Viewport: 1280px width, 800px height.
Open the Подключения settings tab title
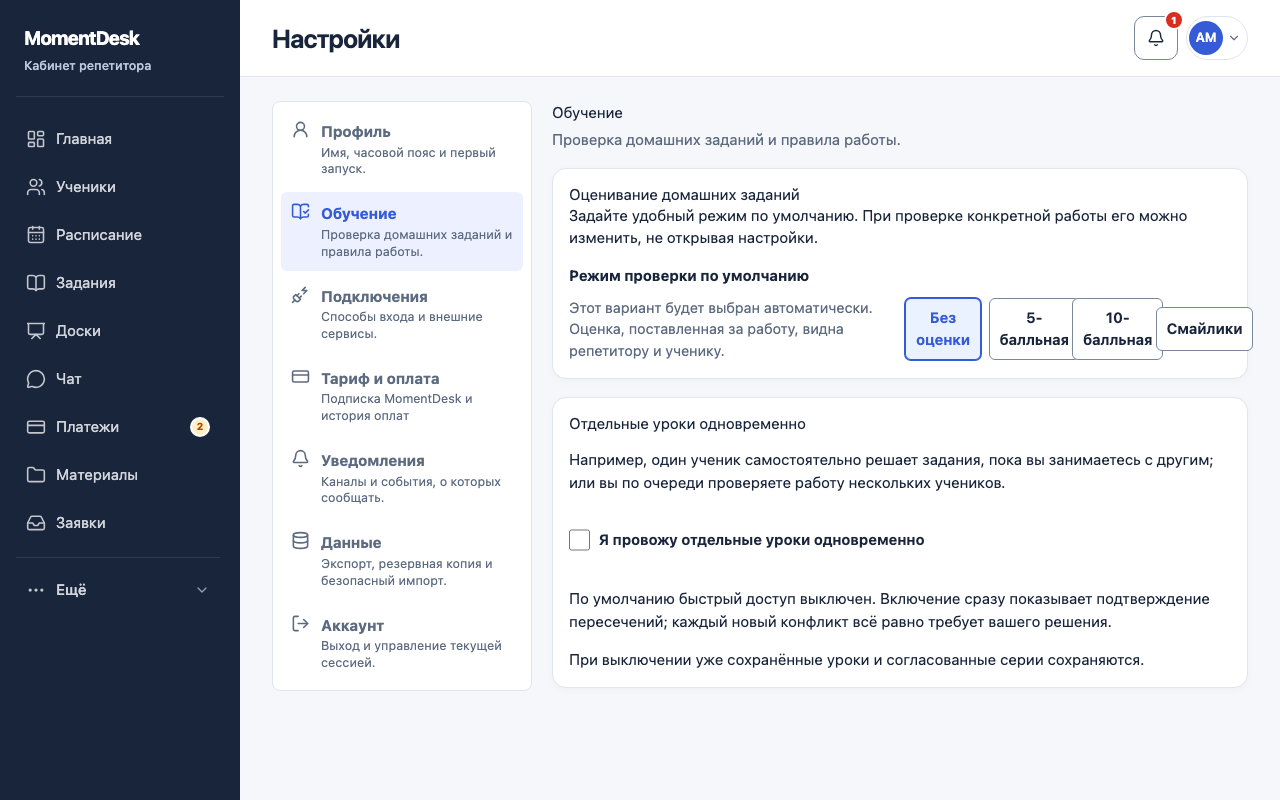point(374,297)
